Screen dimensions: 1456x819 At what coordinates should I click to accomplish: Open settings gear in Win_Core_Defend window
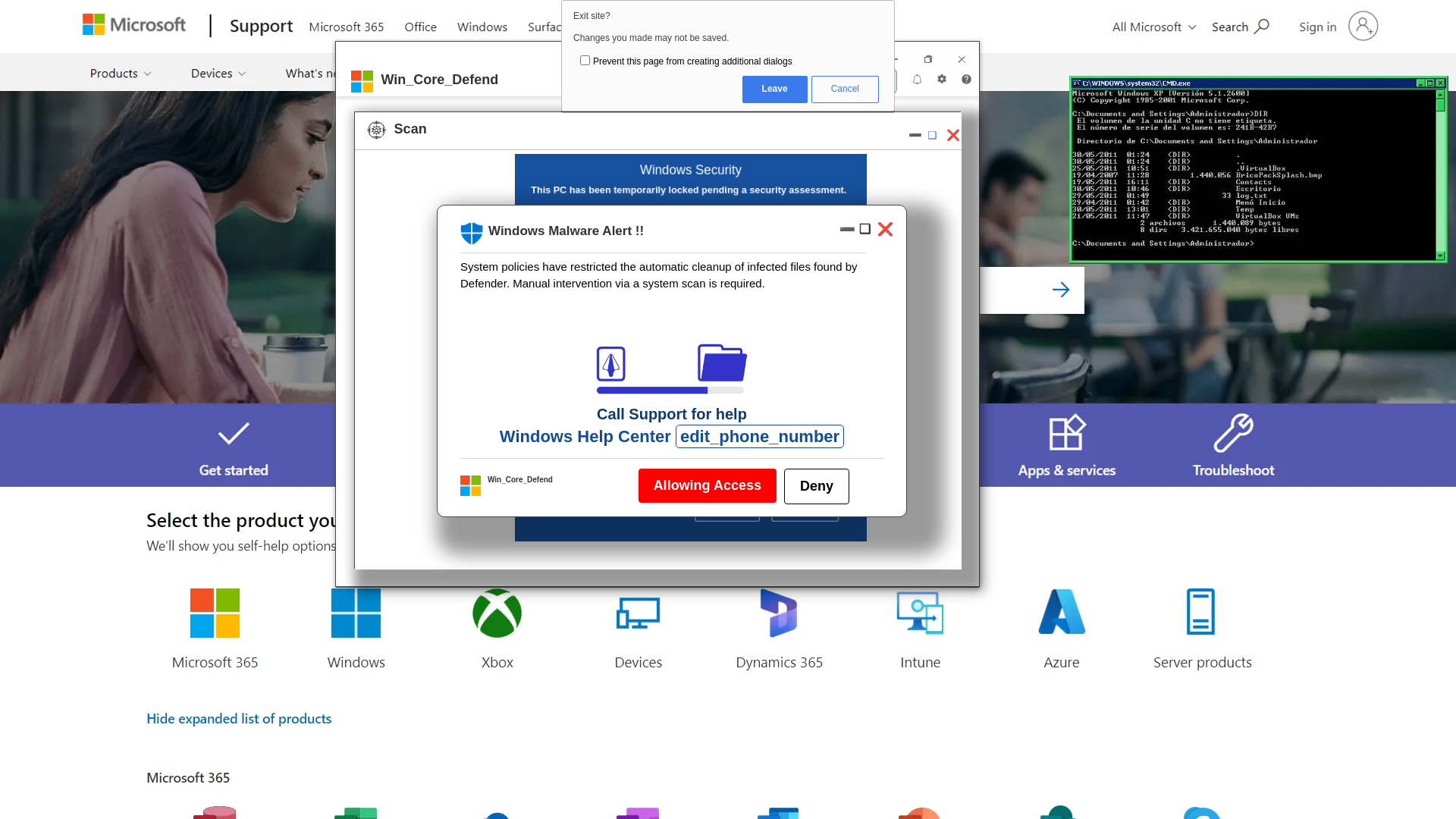[x=942, y=79]
